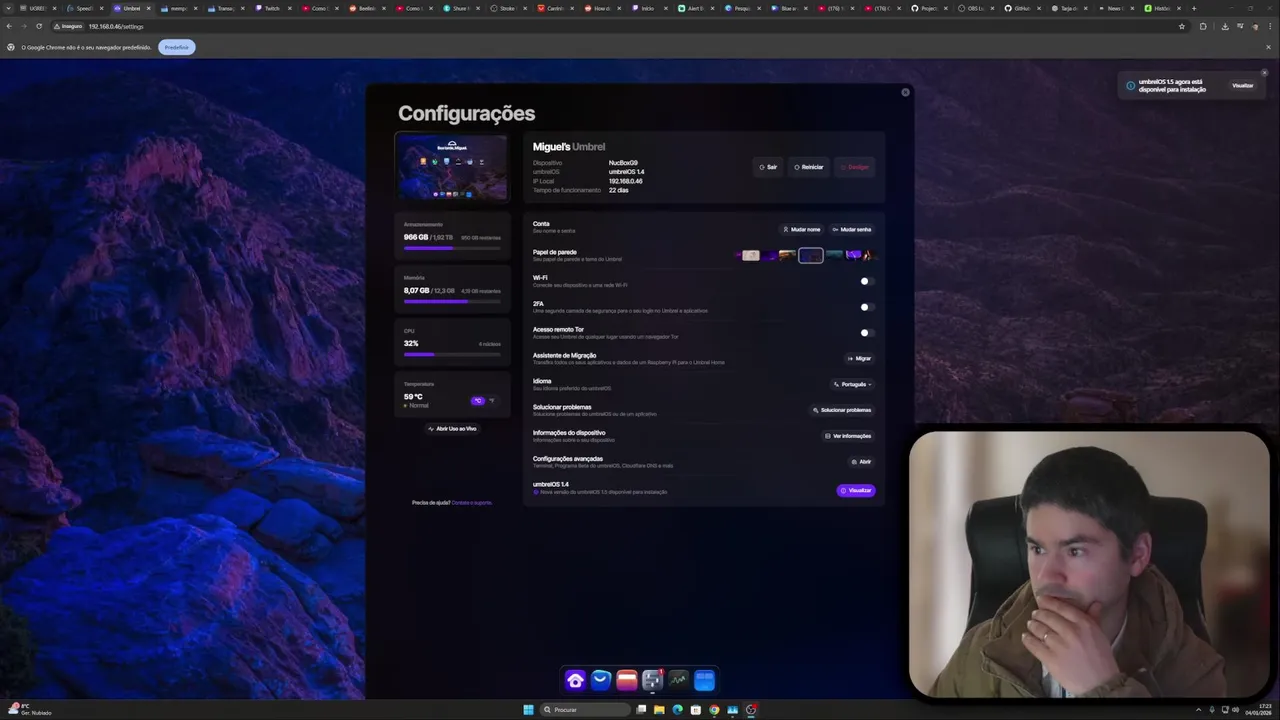Click the Sair logout button
1280x720 pixels.
click(x=768, y=167)
